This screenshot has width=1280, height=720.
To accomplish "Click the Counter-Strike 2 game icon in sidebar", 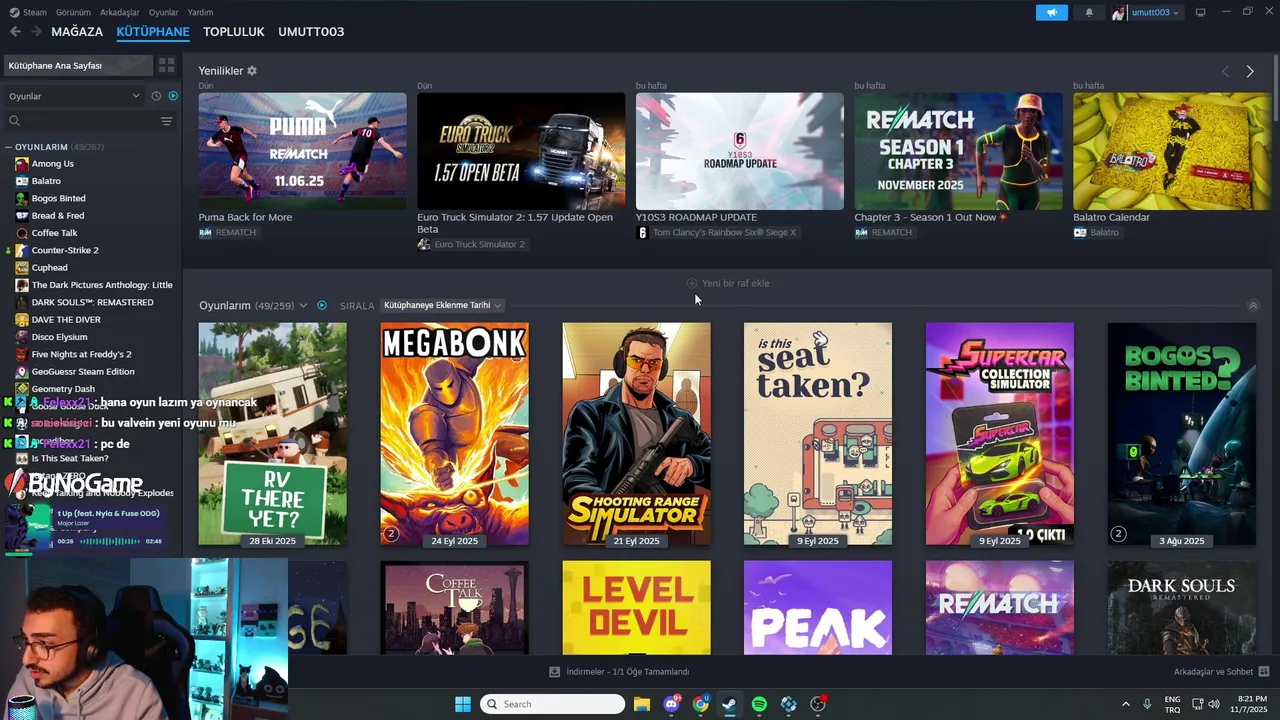I will pyautogui.click(x=22, y=250).
